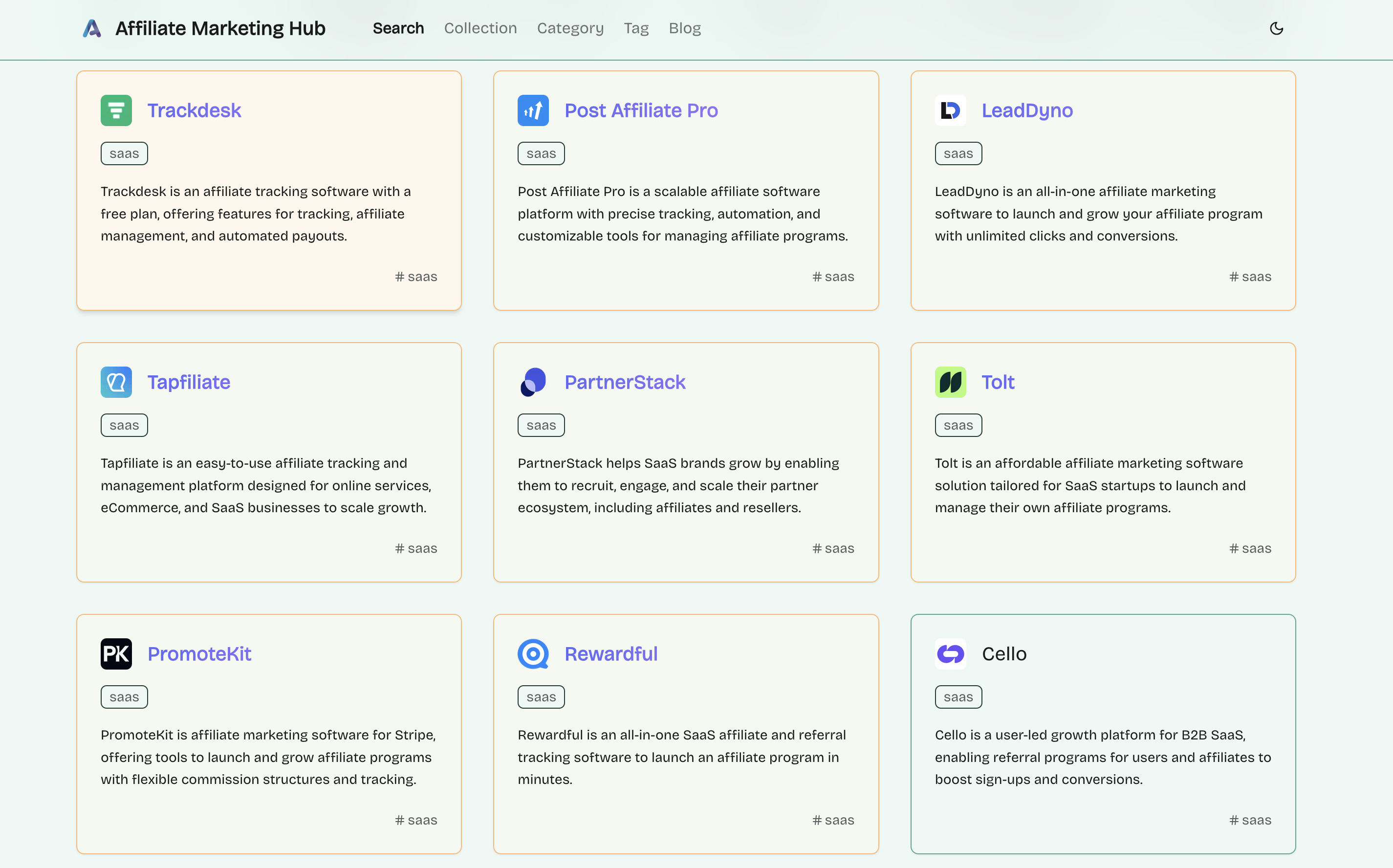Screen dimensions: 1393x868
Task: Open the PartnerStack title link
Action: tap(625, 382)
